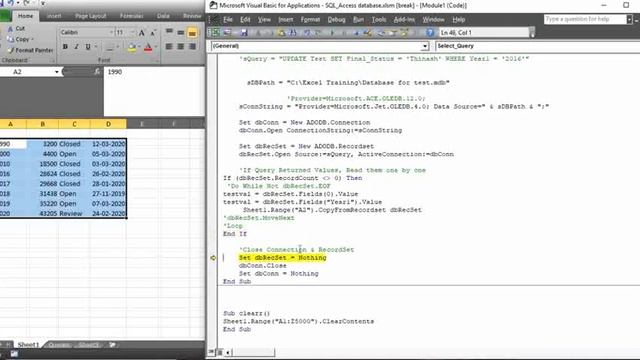
Task: Open green File tab in Excel
Action: click(5, 16)
